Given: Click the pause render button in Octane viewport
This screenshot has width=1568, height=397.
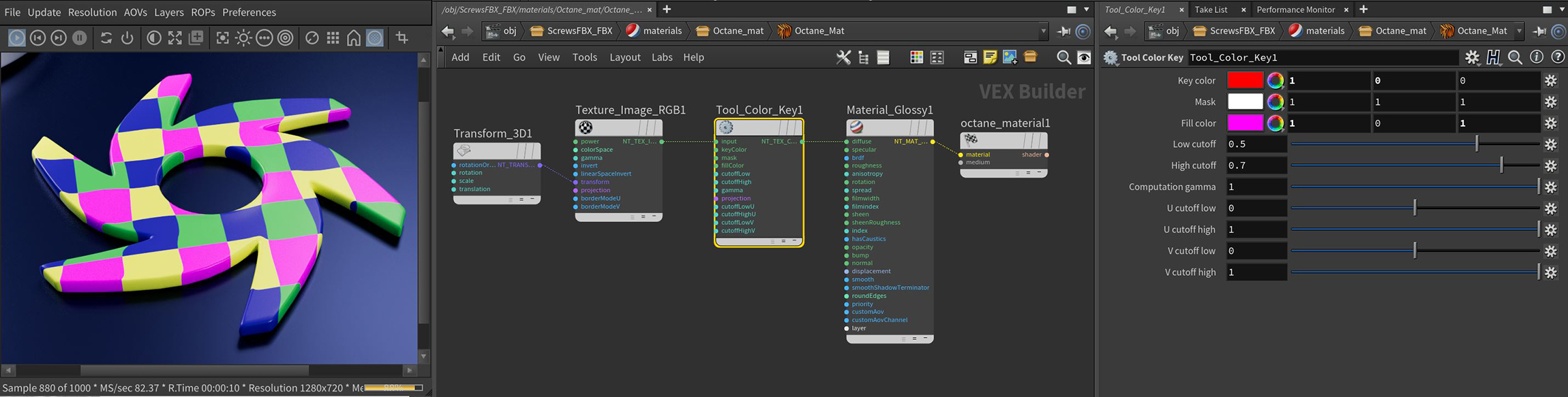Looking at the screenshot, I should tap(80, 38).
